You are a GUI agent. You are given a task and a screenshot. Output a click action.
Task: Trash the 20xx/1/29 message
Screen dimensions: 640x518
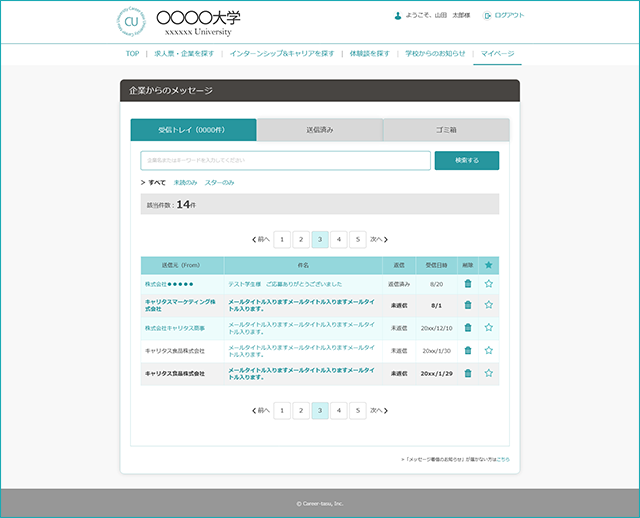pos(468,373)
